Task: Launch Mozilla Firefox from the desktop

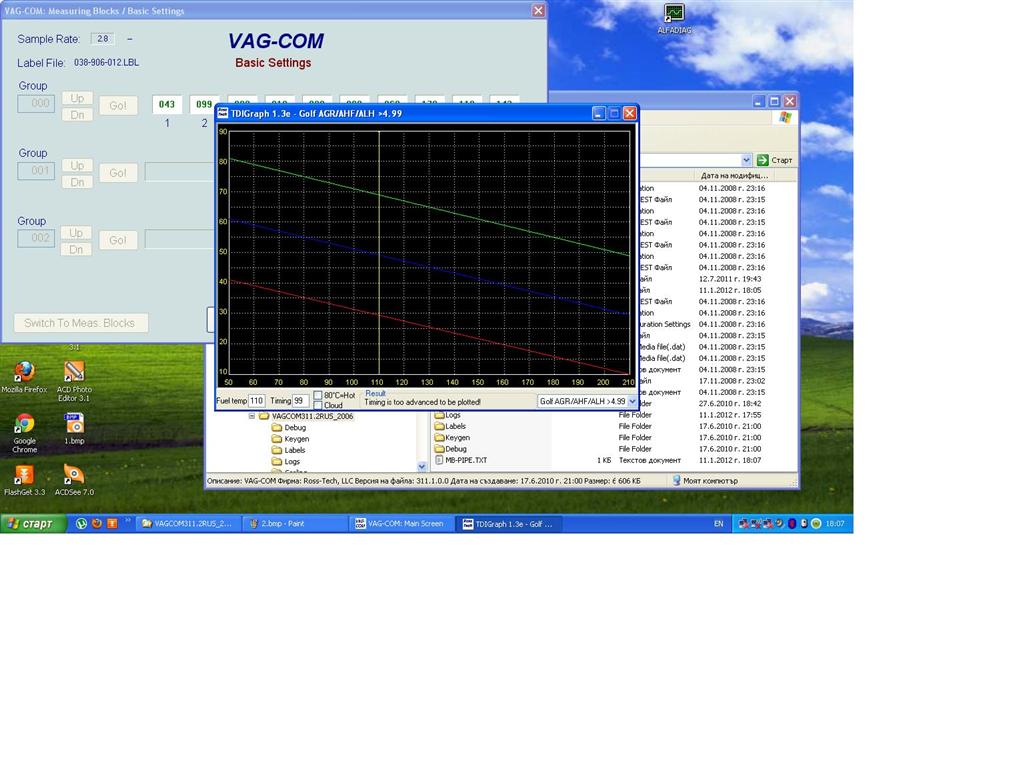Action: [24, 373]
